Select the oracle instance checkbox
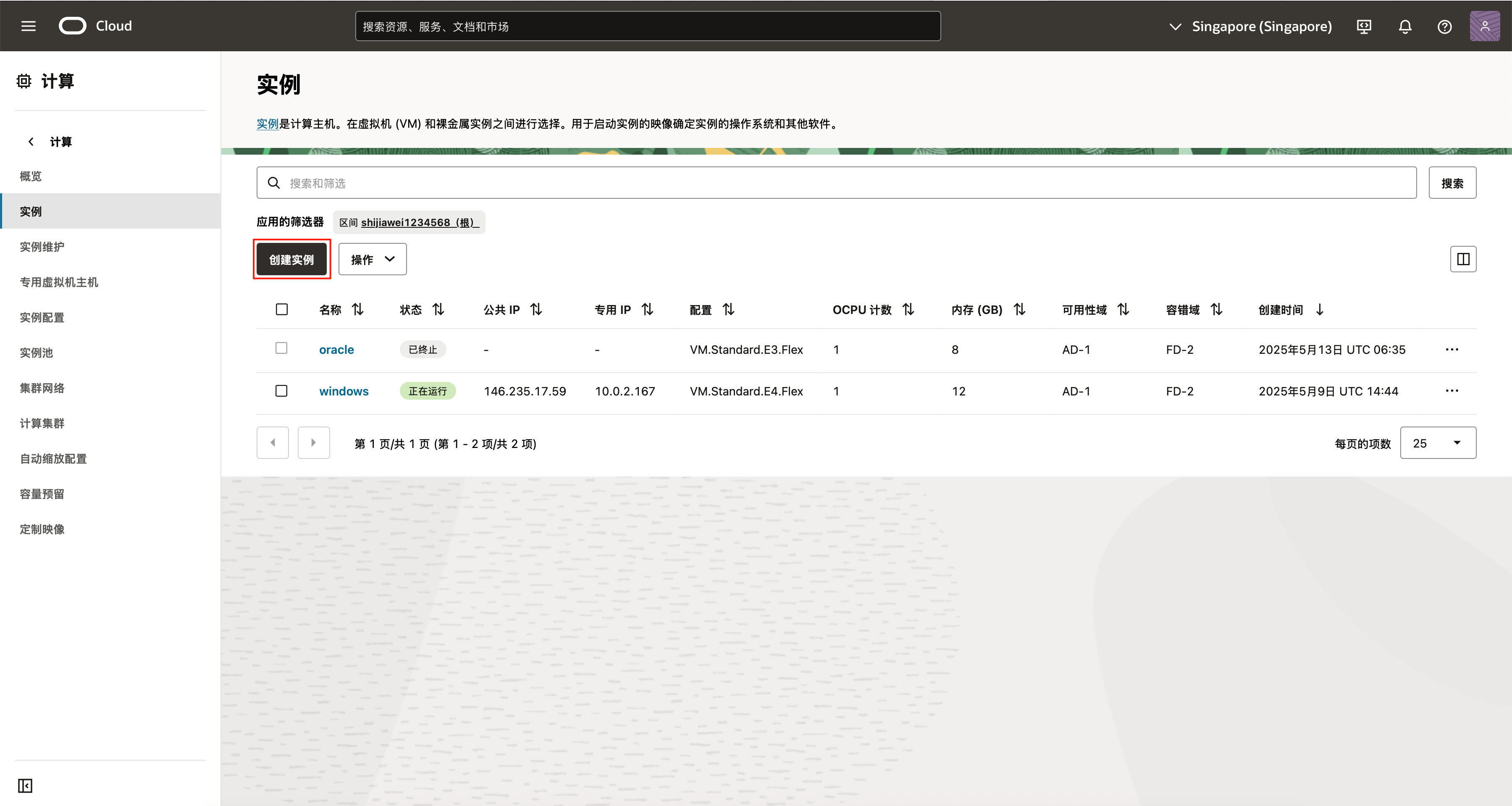1512x806 pixels. pyautogui.click(x=281, y=348)
